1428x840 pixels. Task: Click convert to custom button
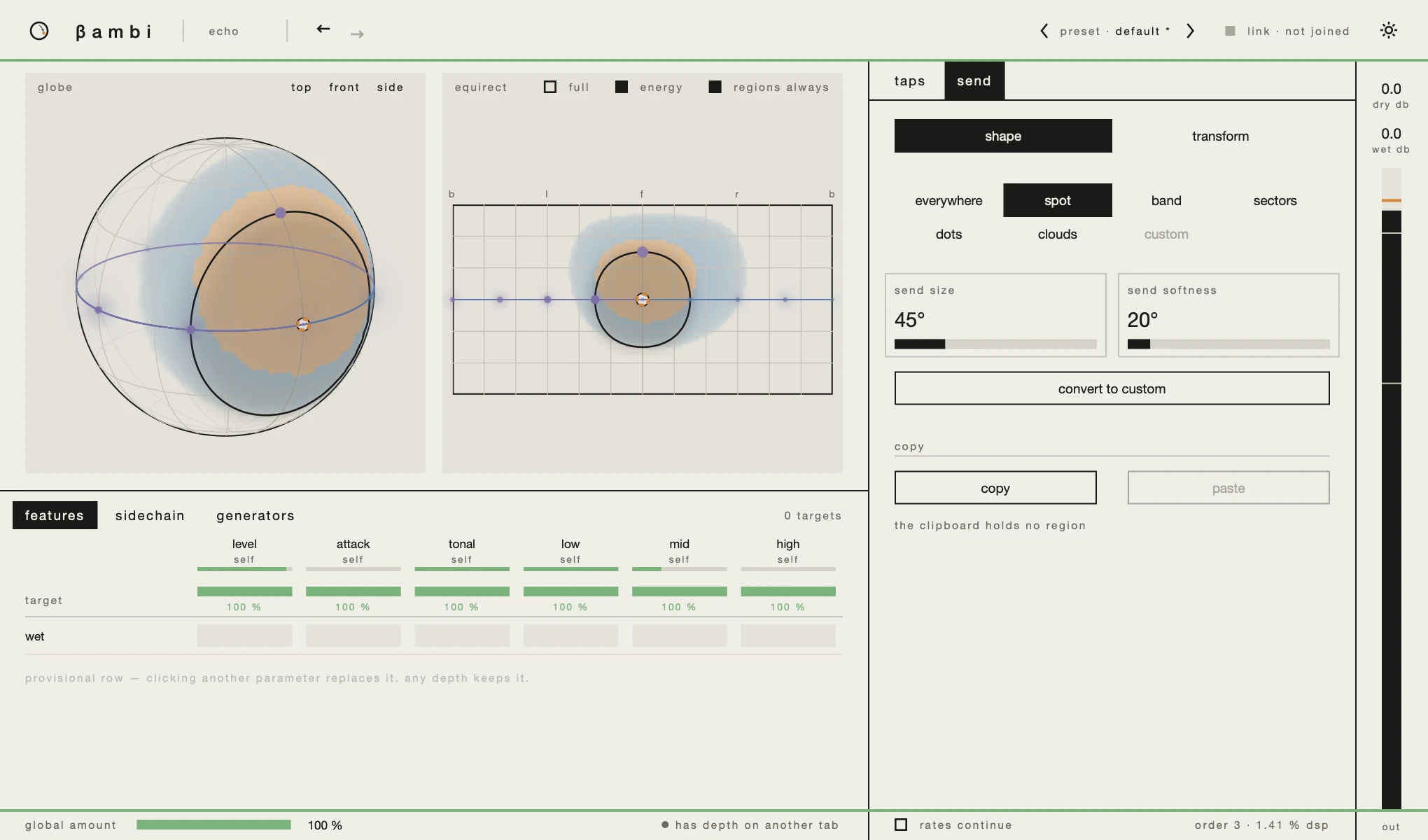tap(1112, 388)
